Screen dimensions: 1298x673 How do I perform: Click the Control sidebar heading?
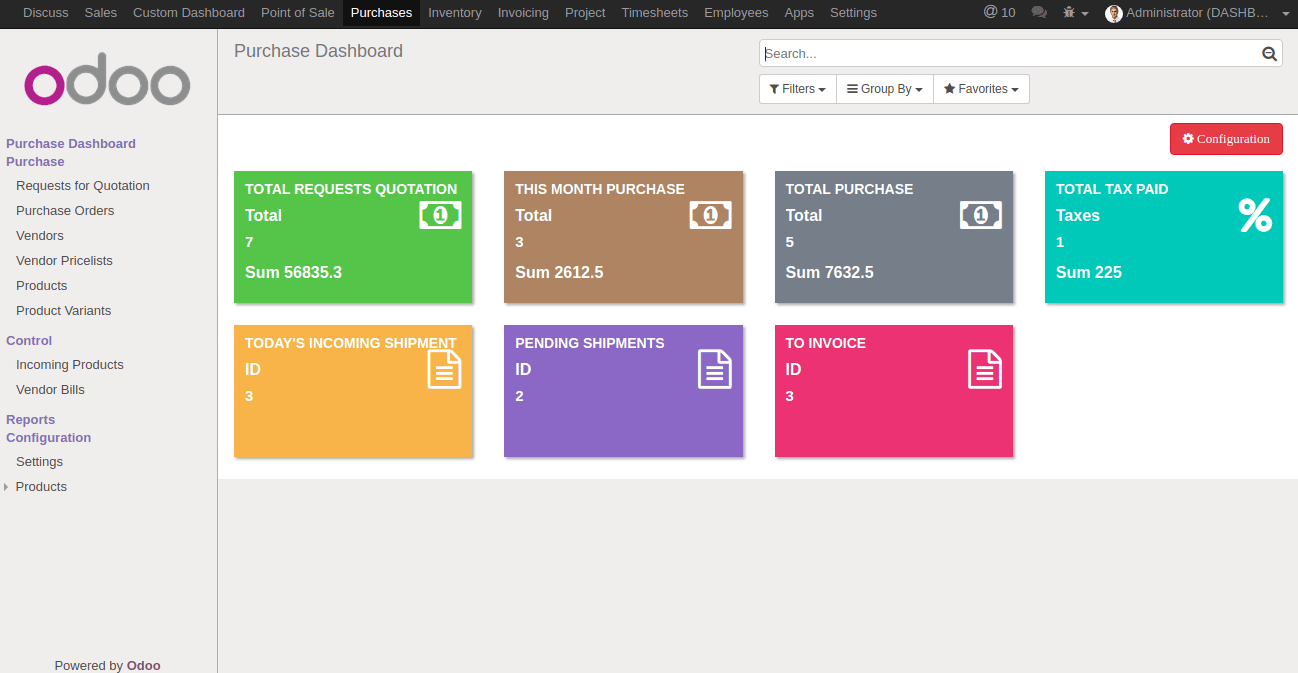tap(29, 341)
